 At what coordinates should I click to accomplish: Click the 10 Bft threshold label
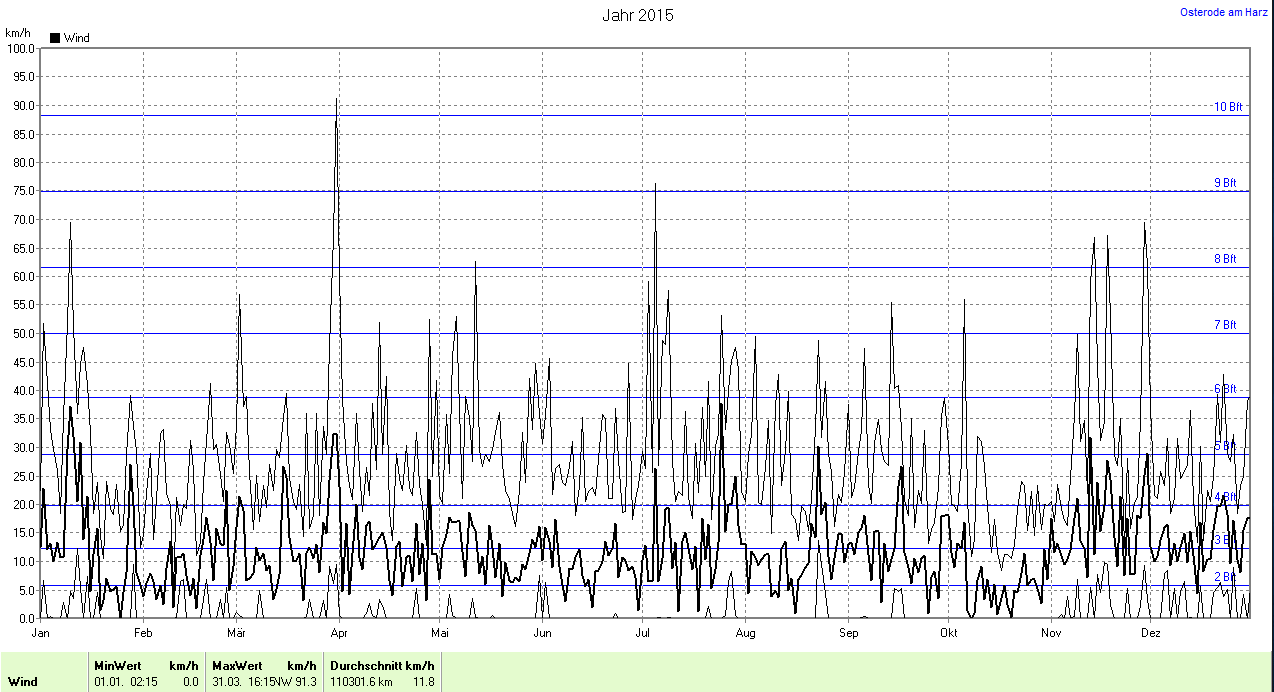point(1228,107)
